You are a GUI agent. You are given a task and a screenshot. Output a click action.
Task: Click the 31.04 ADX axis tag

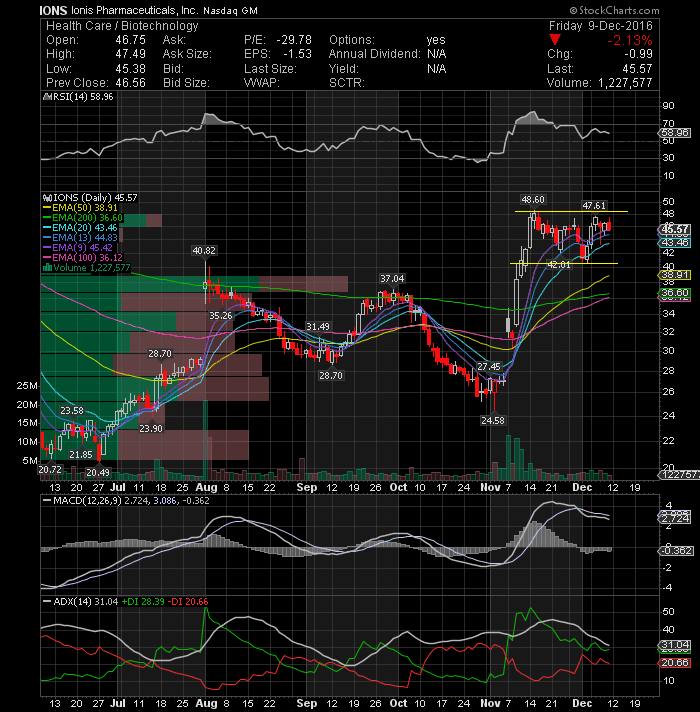click(x=675, y=645)
